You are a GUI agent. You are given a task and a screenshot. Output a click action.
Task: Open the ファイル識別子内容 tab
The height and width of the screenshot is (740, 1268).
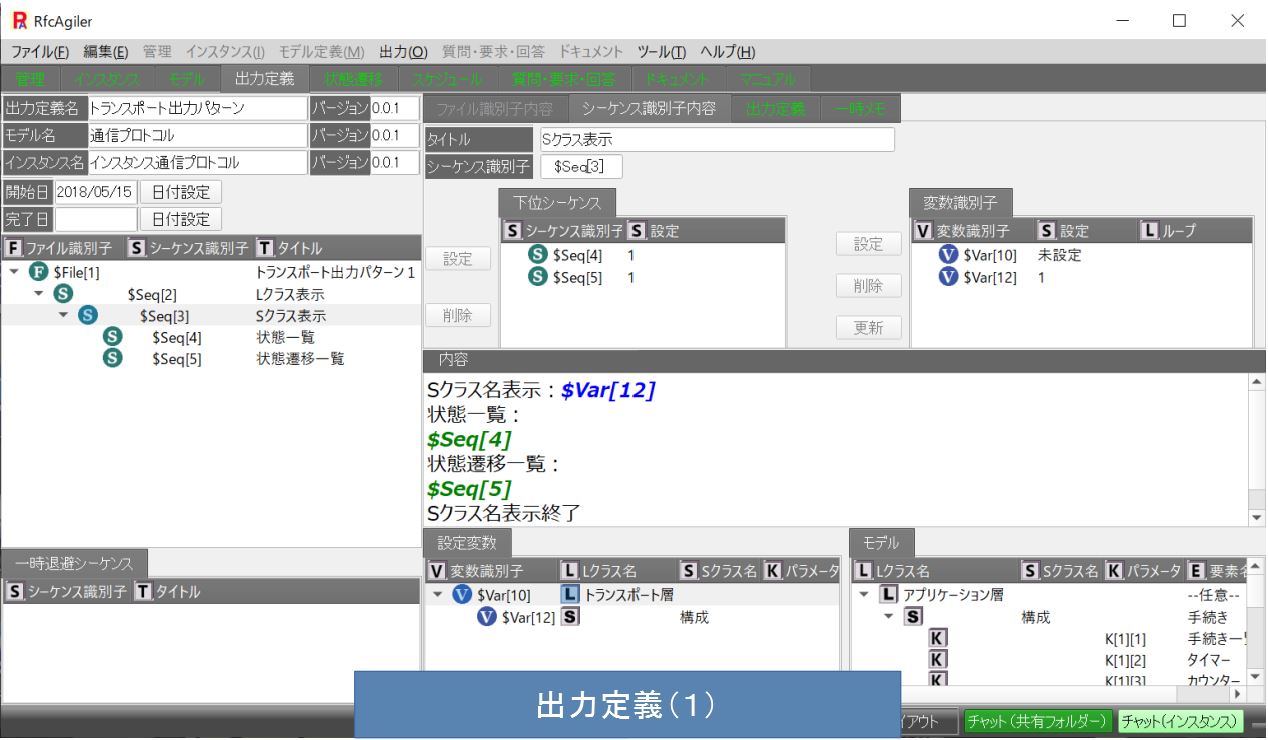(494, 109)
